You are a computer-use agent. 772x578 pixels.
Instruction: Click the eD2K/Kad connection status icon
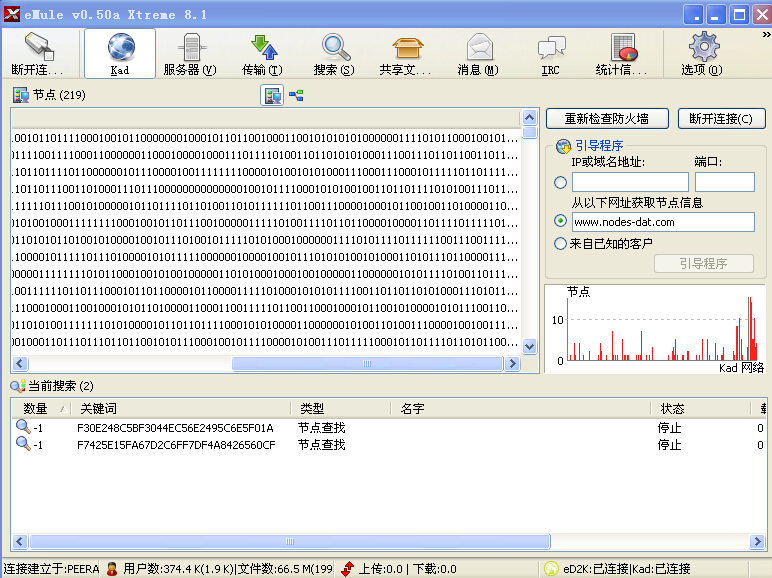(x=551, y=569)
